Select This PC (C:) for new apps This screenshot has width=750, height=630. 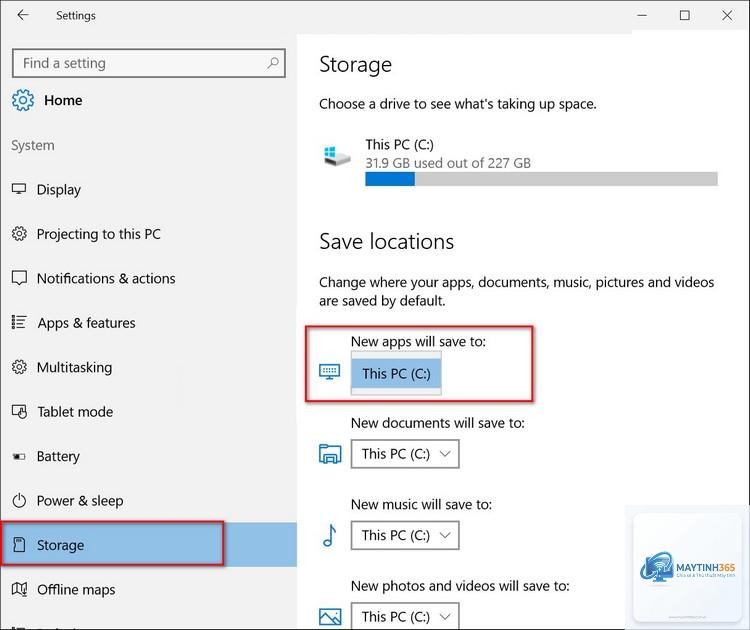click(396, 374)
